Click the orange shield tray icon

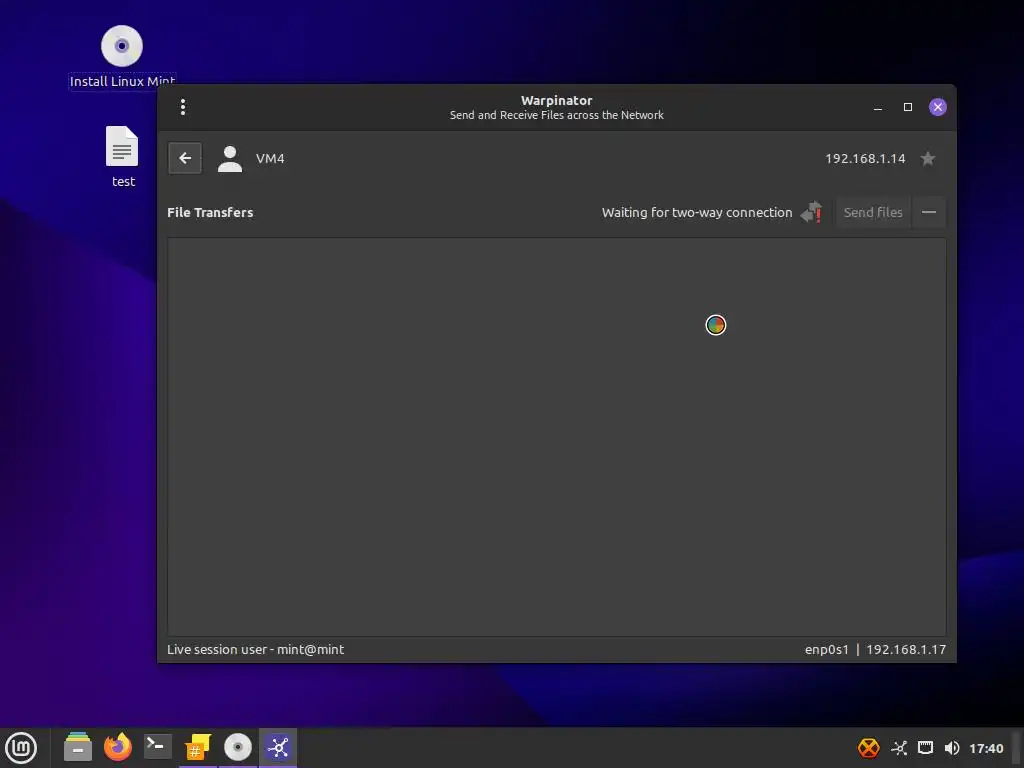pyautogui.click(x=869, y=748)
